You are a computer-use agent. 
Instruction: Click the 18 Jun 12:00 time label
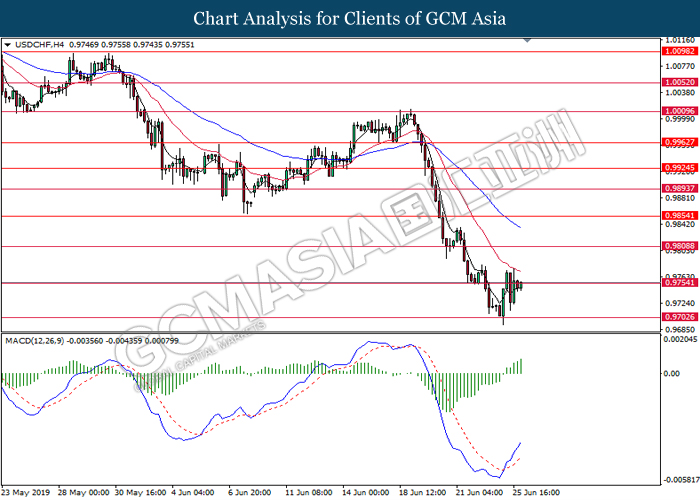click(x=423, y=492)
